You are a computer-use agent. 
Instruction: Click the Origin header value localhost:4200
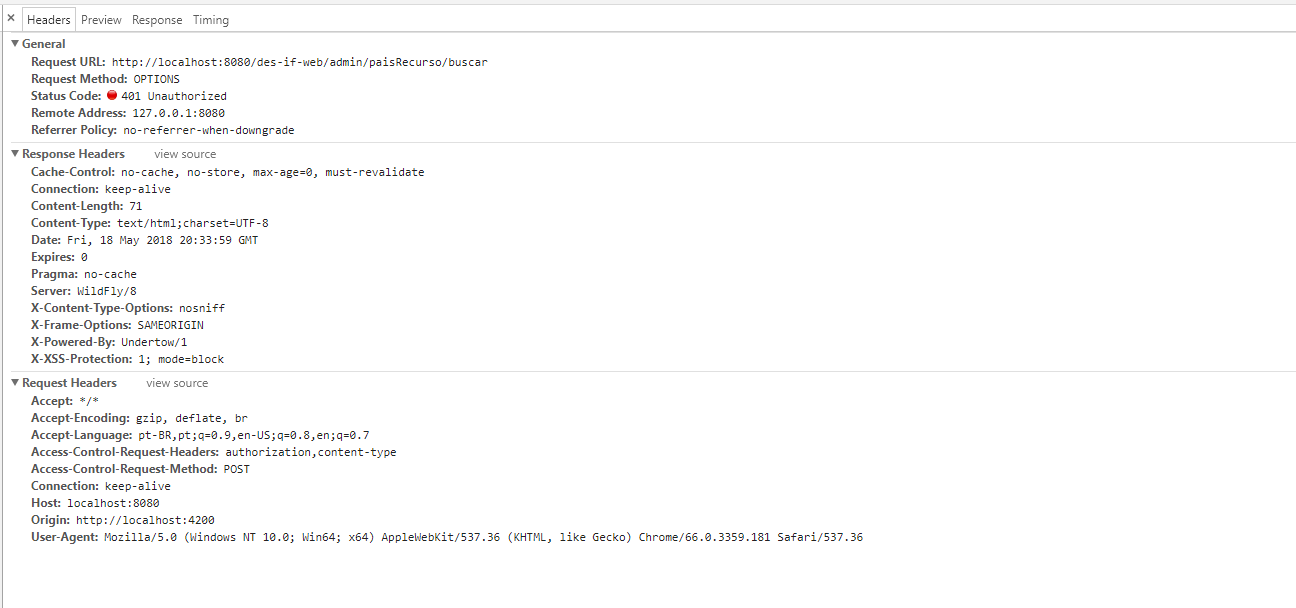pos(145,520)
